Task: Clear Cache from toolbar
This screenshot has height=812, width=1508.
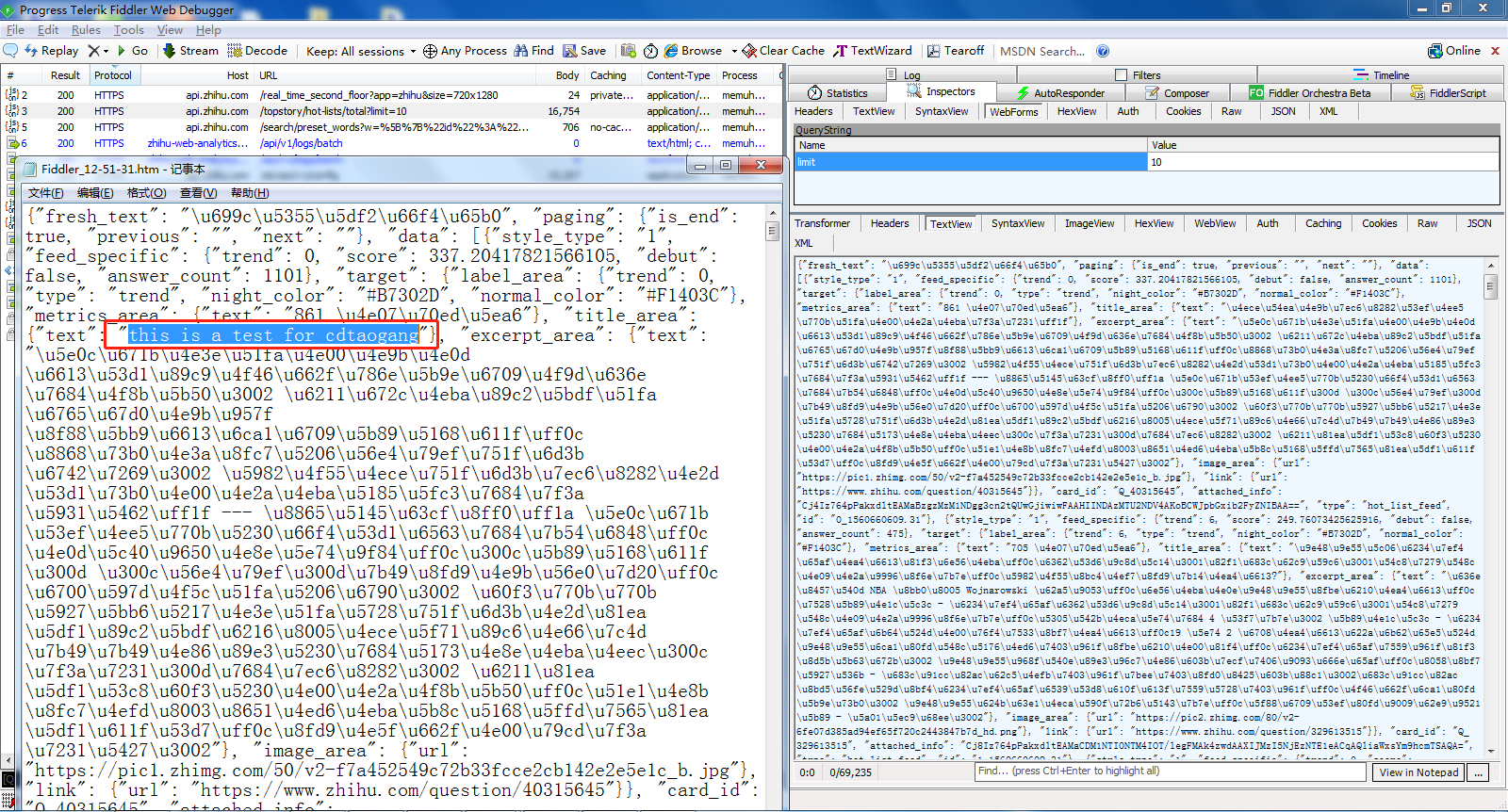Action: coord(783,51)
